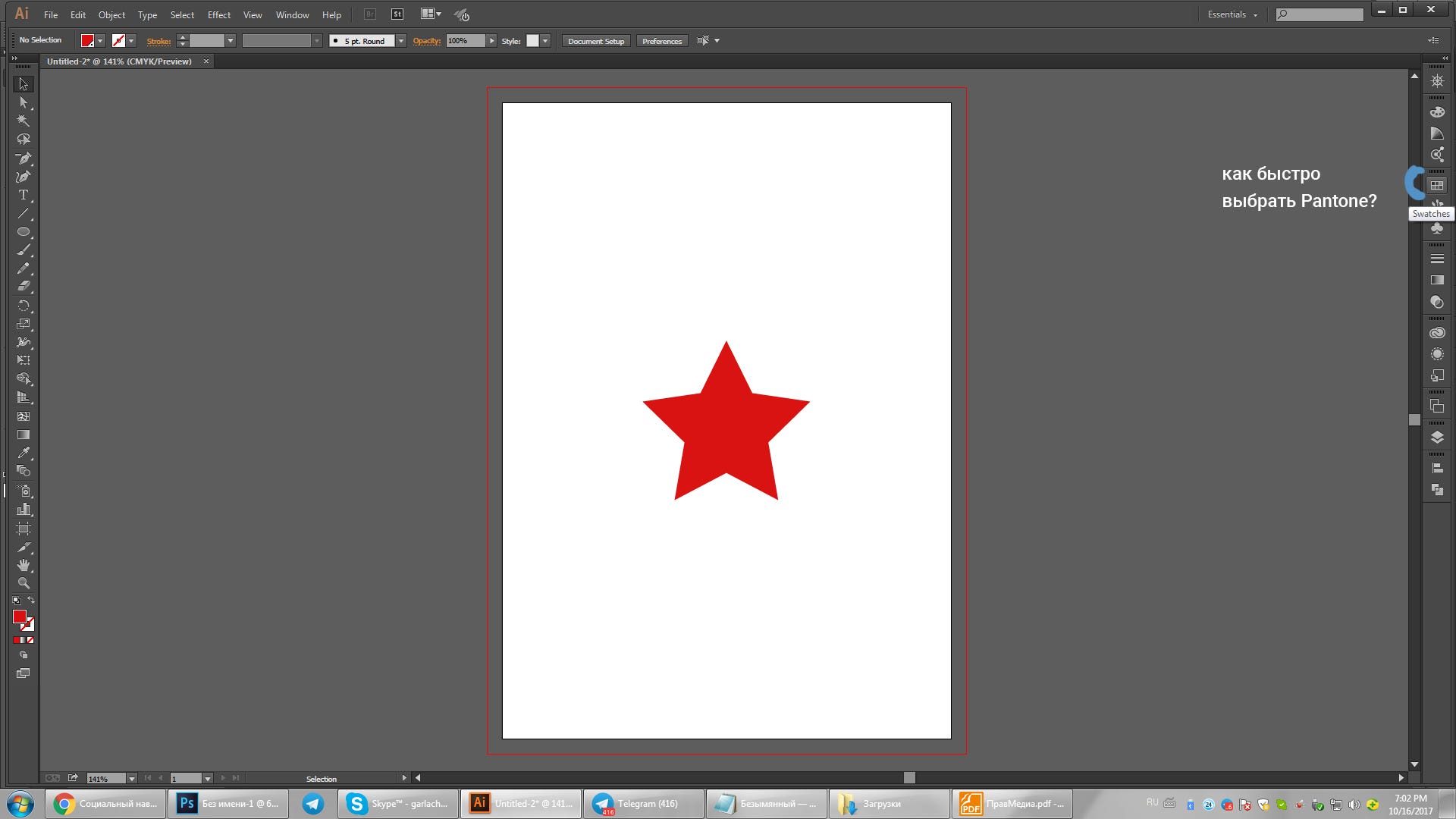Open the Symbols panel icon
The height and width of the screenshot is (819, 1456).
point(1437,228)
